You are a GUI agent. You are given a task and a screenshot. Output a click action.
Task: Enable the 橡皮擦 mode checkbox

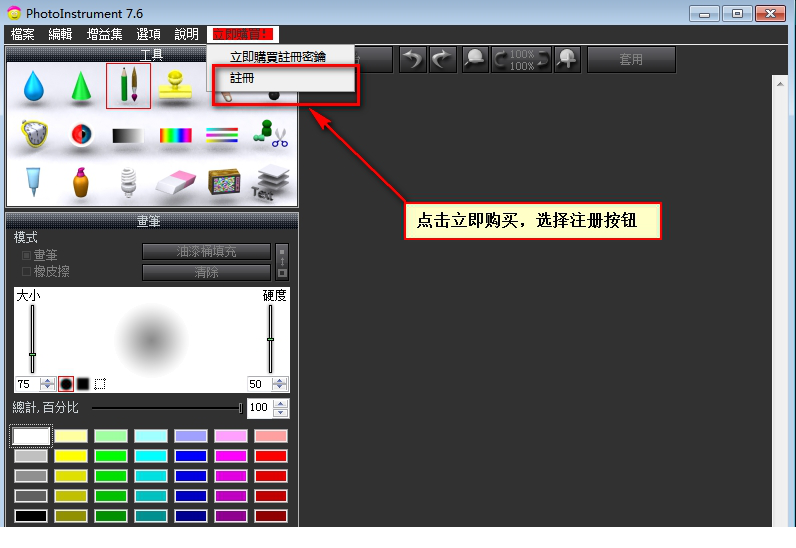coord(26,271)
